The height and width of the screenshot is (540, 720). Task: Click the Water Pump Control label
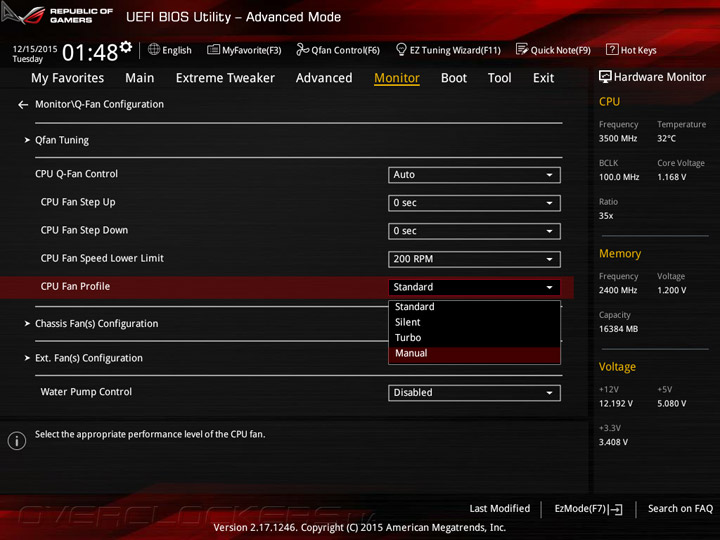[86, 392]
